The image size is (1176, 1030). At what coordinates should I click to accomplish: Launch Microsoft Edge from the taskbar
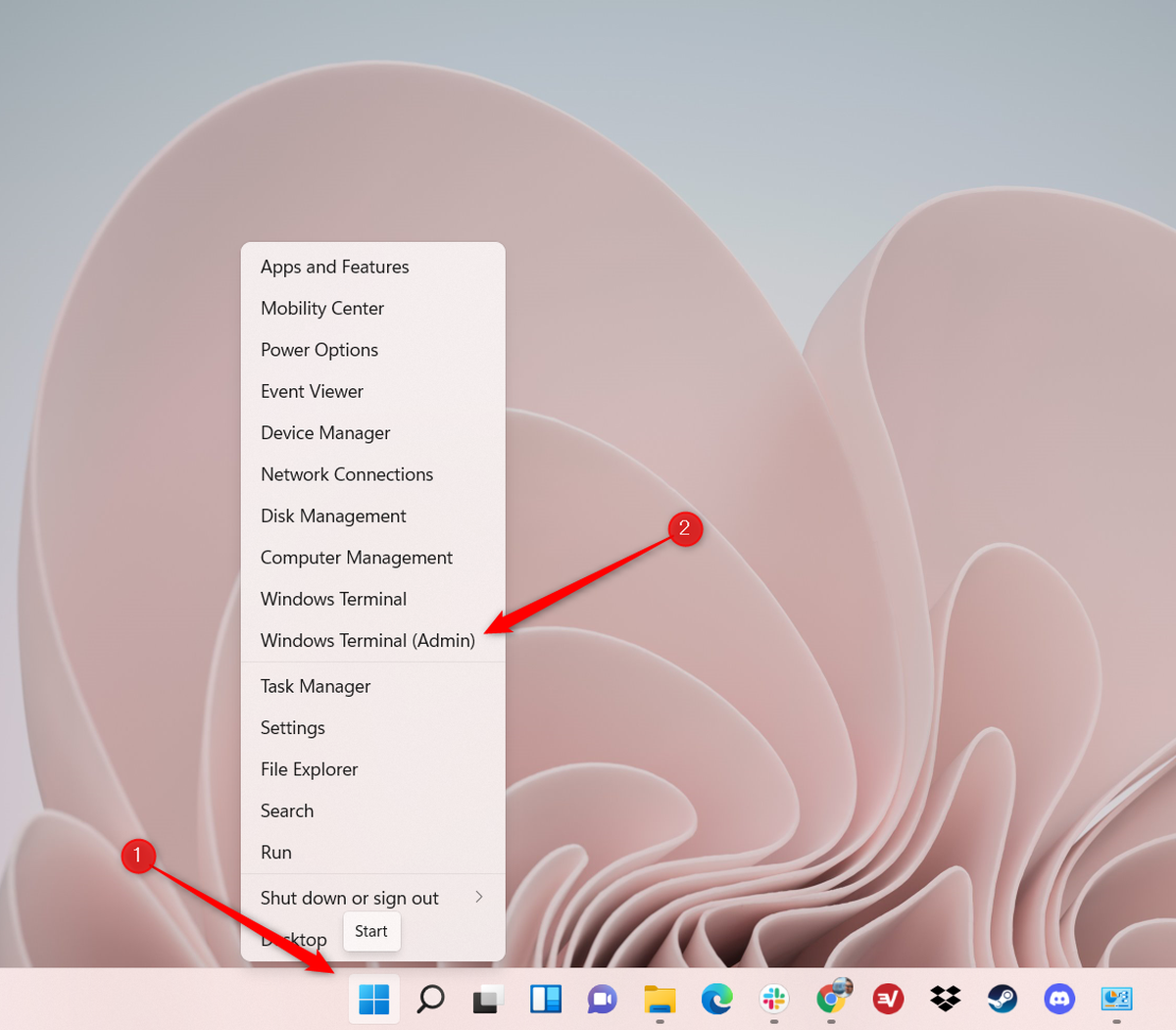point(716,1000)
